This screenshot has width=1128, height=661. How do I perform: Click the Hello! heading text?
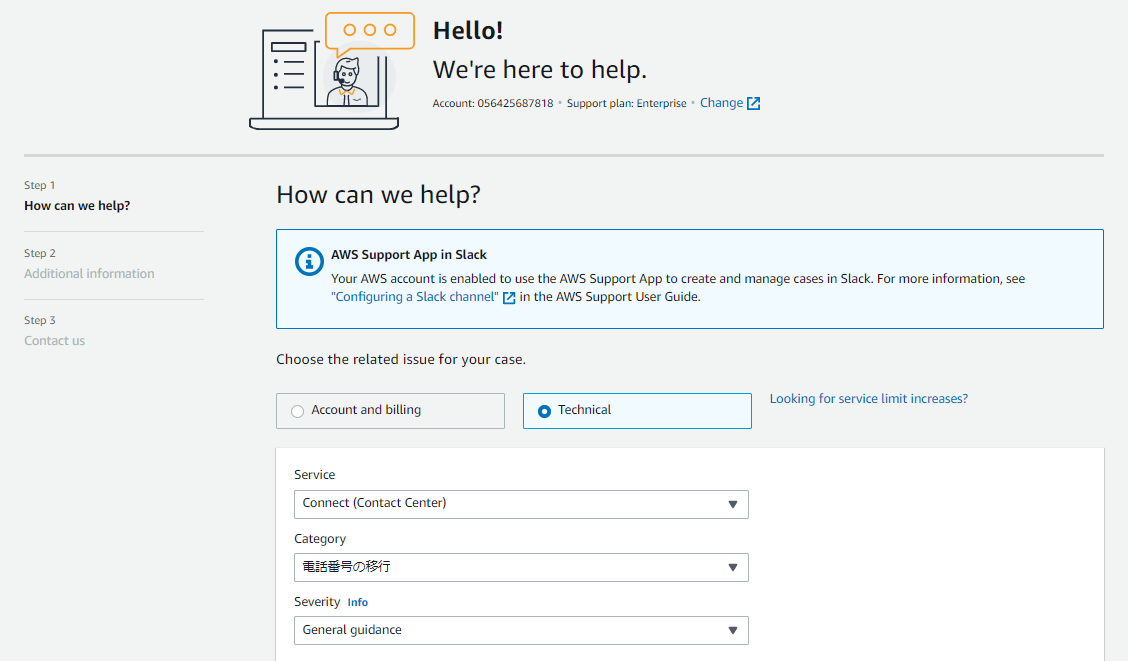tap(468, 31)
